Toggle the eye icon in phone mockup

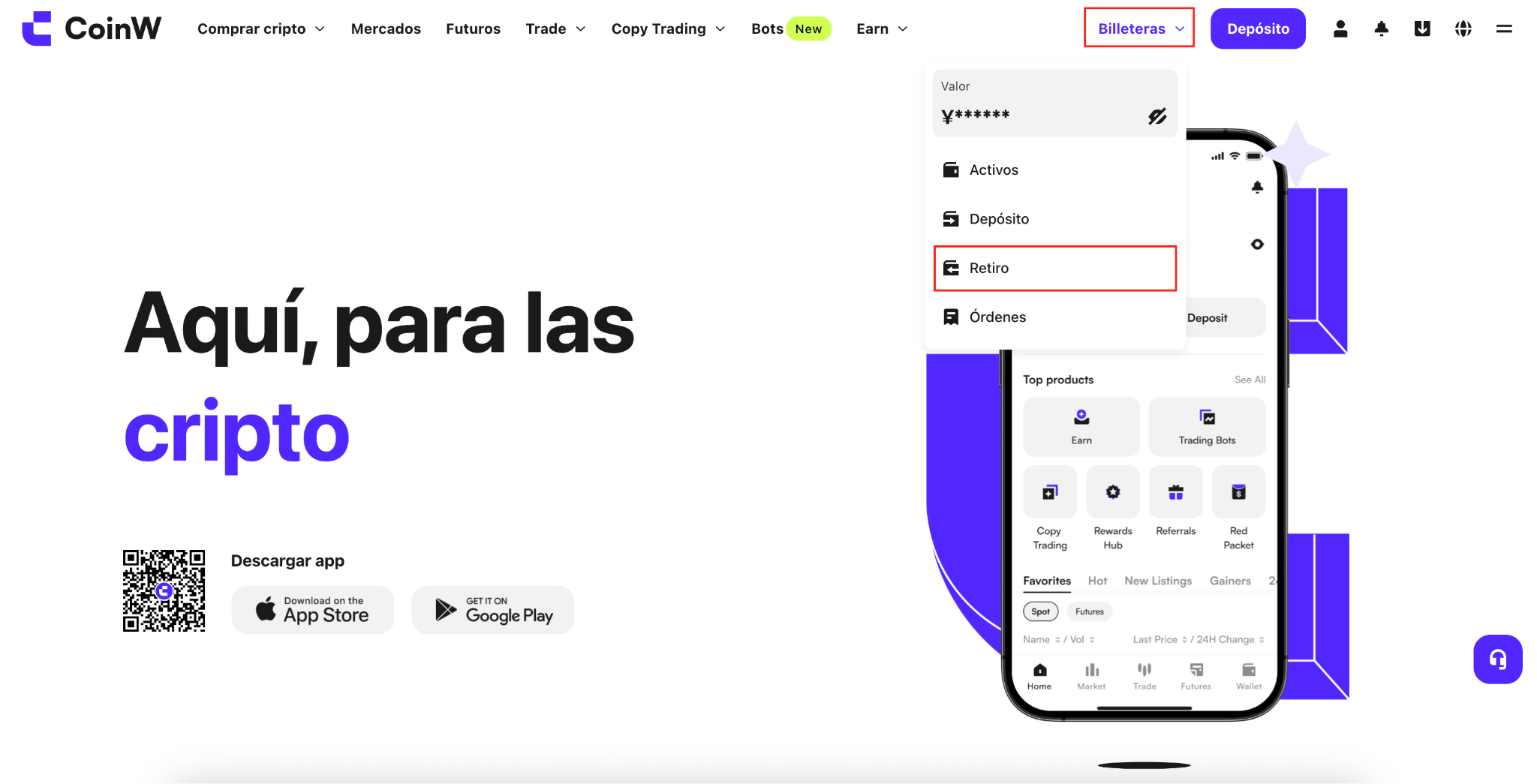[1257, 245]
